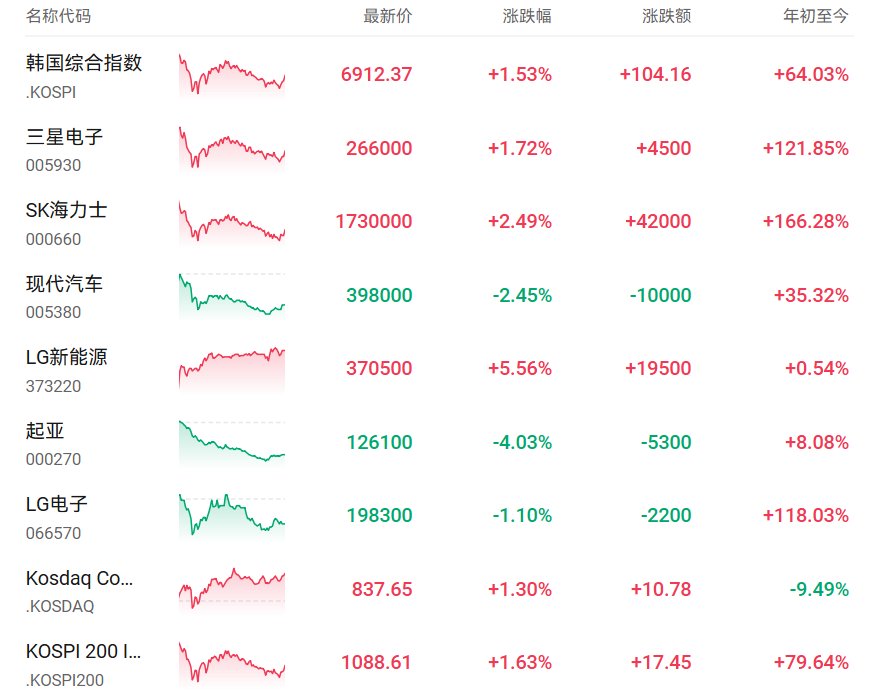
Task: Open the 现代汽车 green sparkline chart
Action: pyautogui.click(x=232, y=296)
